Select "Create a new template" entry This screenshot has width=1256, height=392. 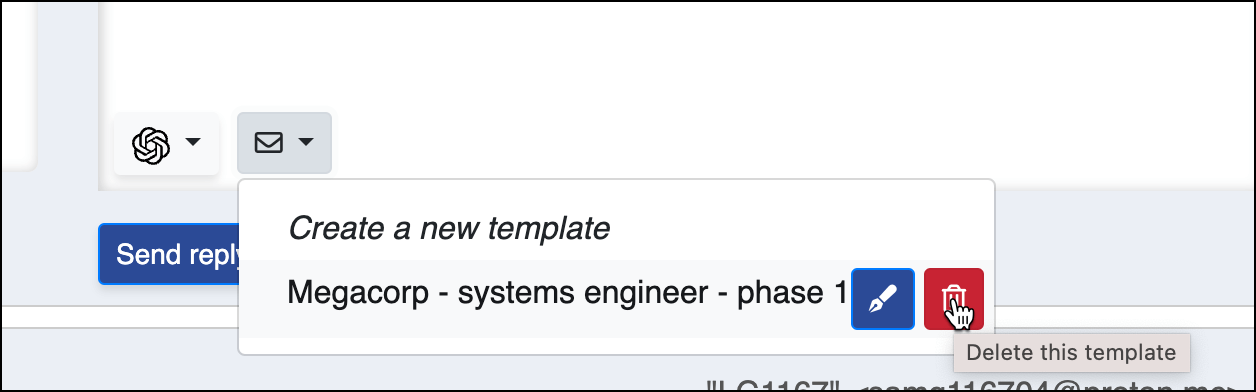(449, 229)
